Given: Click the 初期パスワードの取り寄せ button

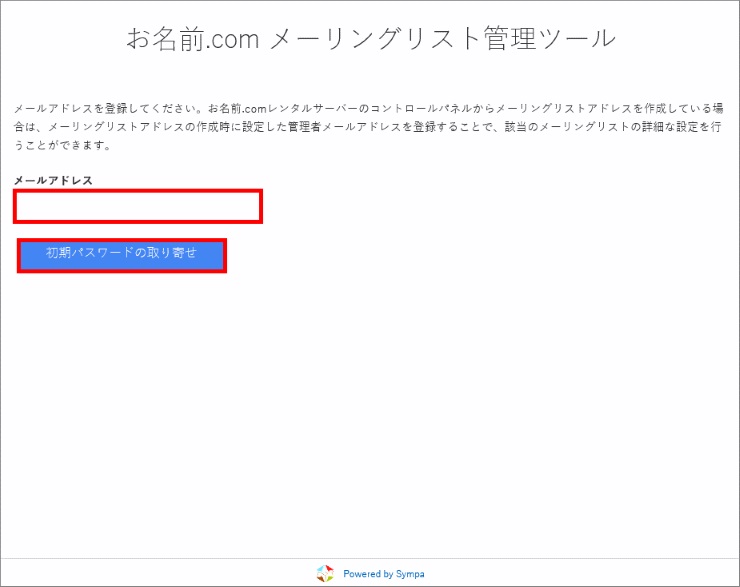Looking at the screenshot, I should coord(122,255).
